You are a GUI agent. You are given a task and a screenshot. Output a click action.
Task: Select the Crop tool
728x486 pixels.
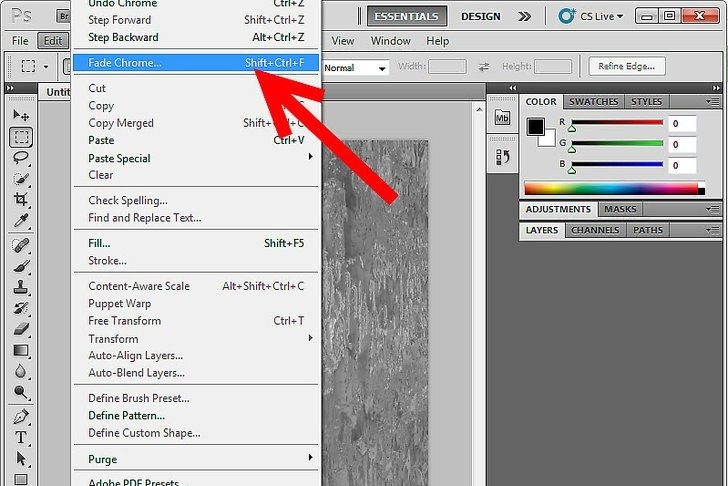(21, 200)
